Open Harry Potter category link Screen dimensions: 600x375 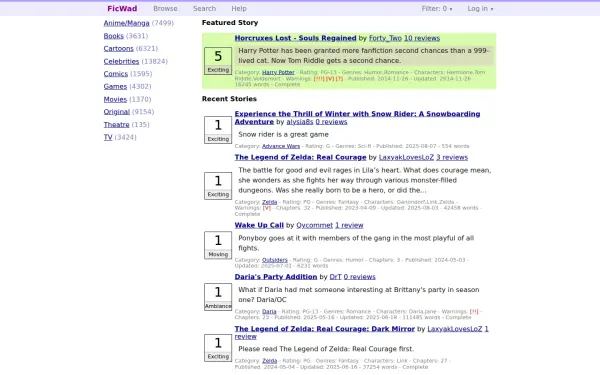pyautogui.click(x=278, y=72)
